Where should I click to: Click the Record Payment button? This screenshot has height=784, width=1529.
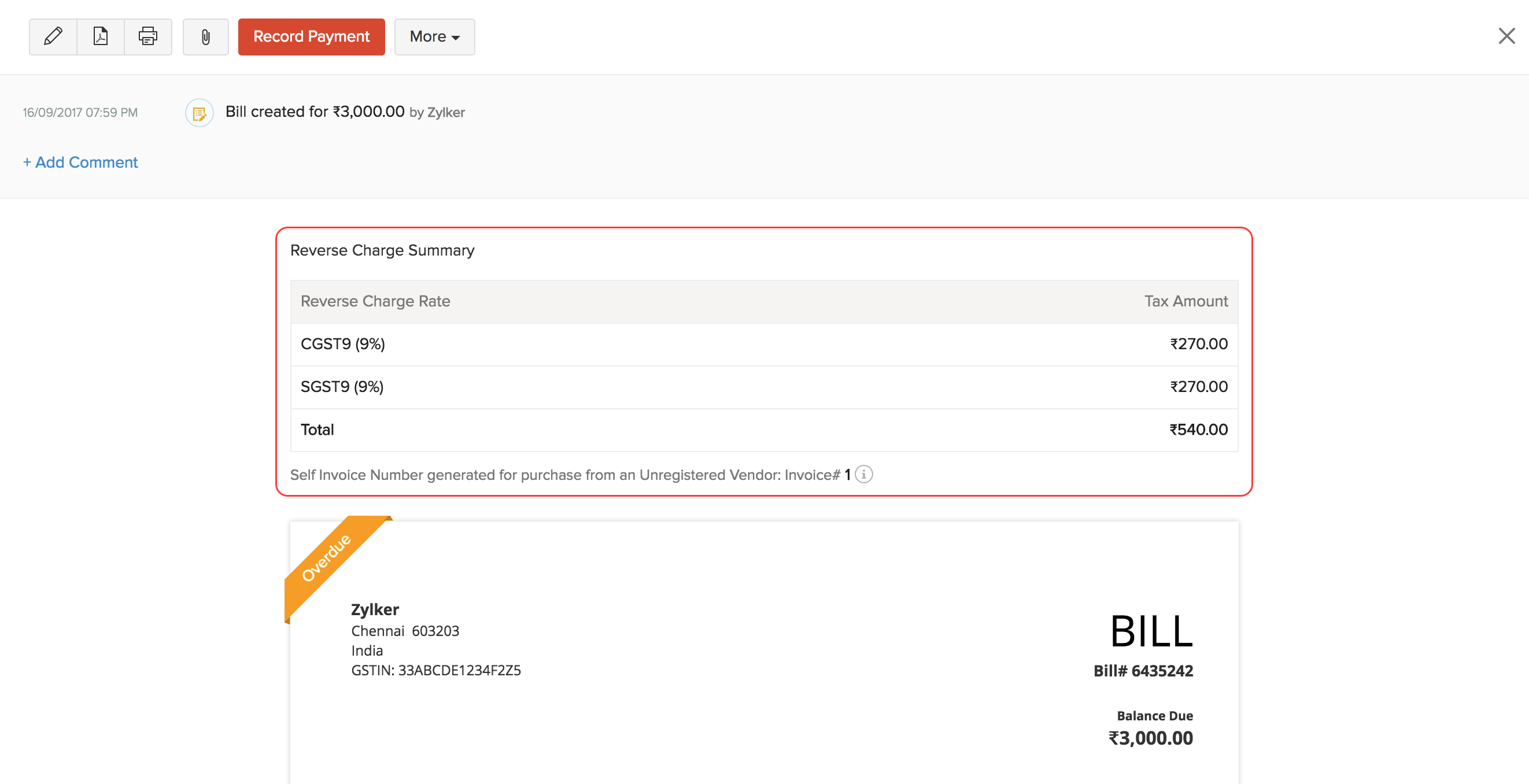(310, 36)
